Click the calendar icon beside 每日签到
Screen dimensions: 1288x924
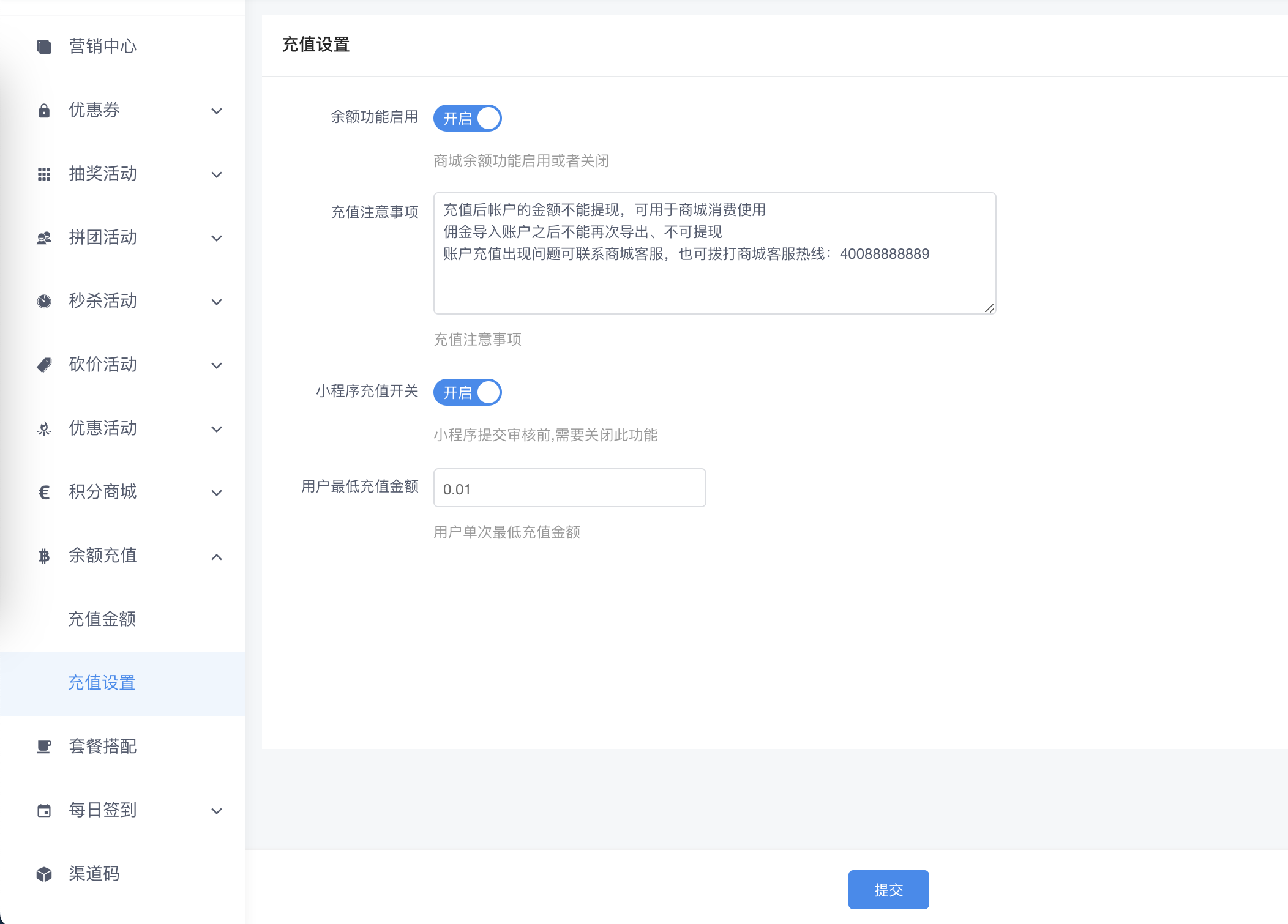[x=44, y=811]
